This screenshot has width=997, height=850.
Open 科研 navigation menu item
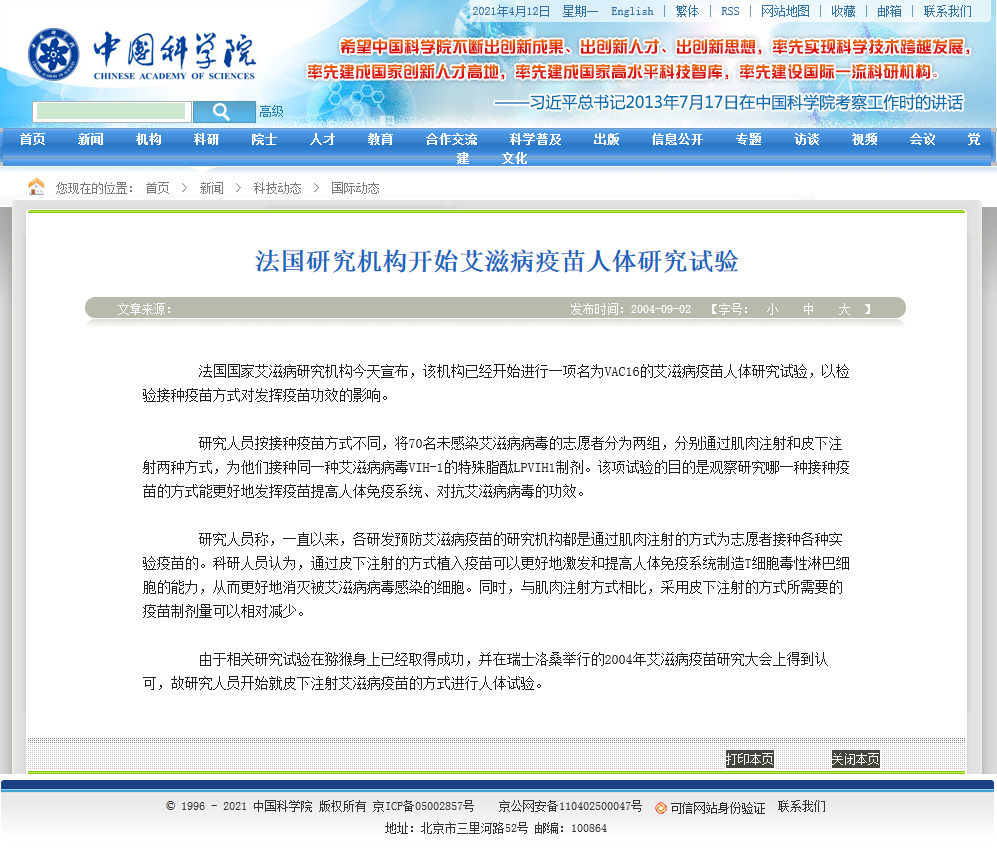pyautogui.click(x=206, y=139)
